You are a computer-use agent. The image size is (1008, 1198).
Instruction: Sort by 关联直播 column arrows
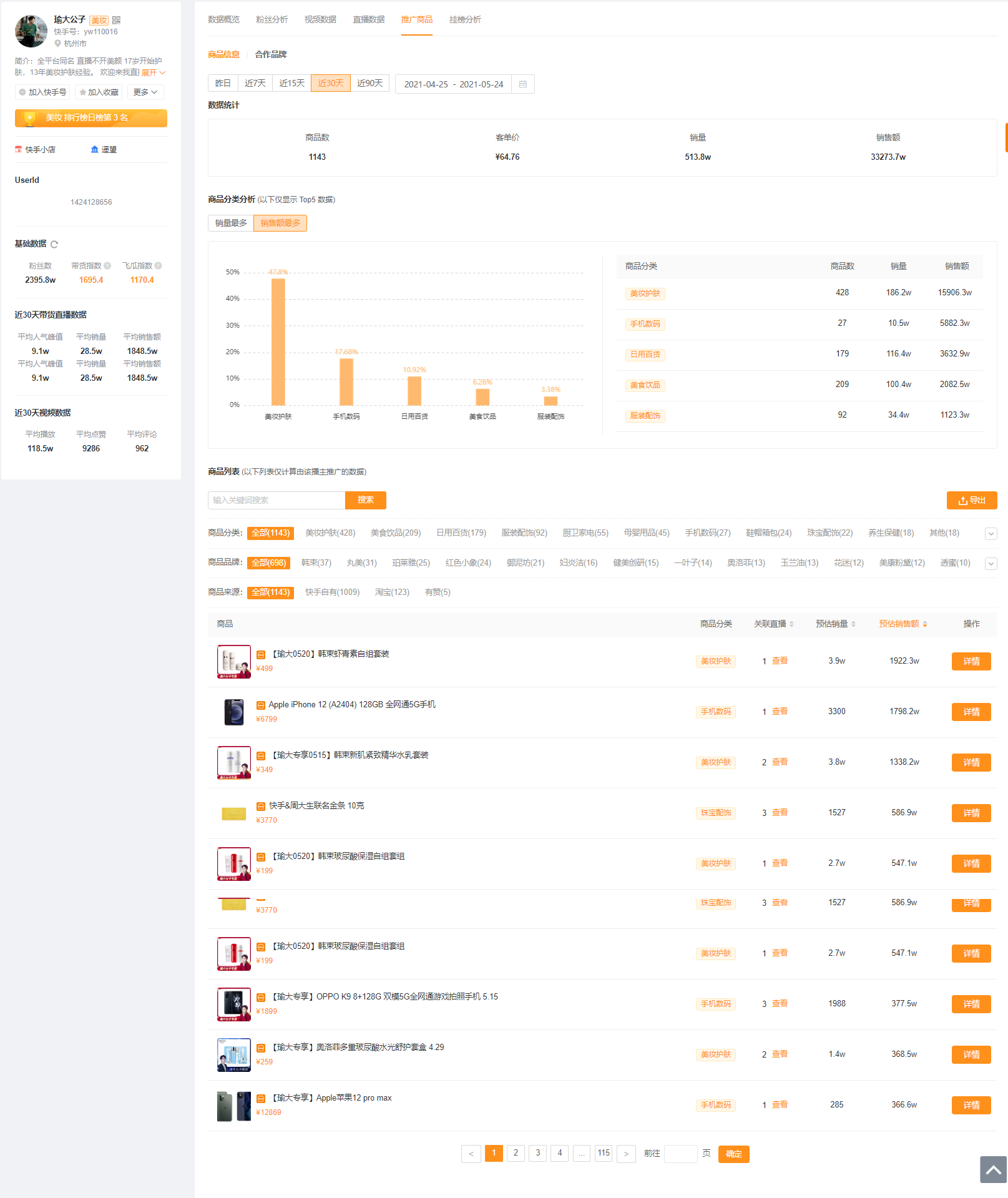[791, 624]
